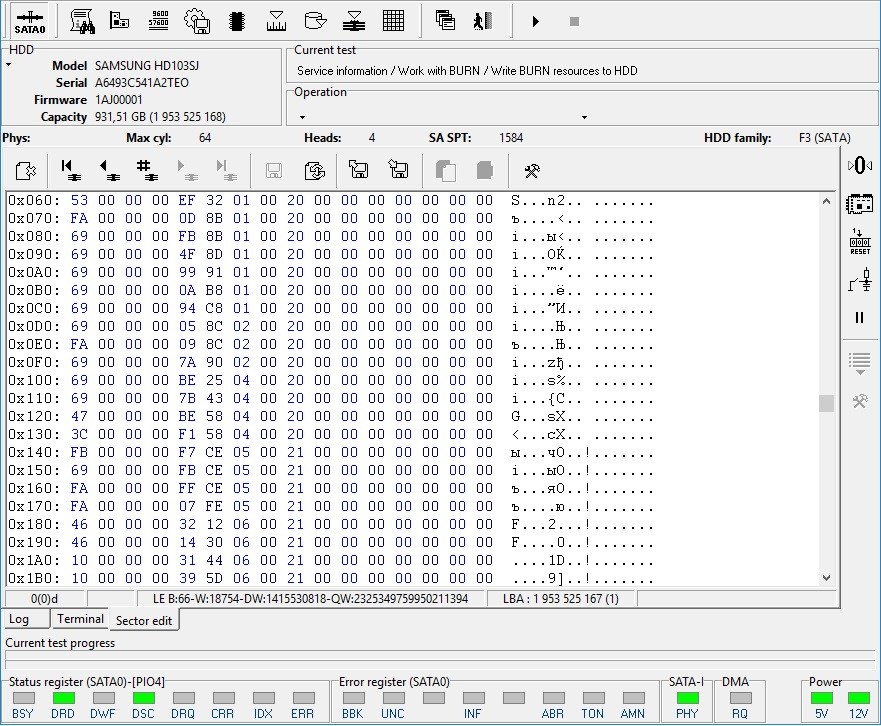This screenshot has height=726, width=881.
Task: Click the copy pages icon
Action: pos(446,171)
